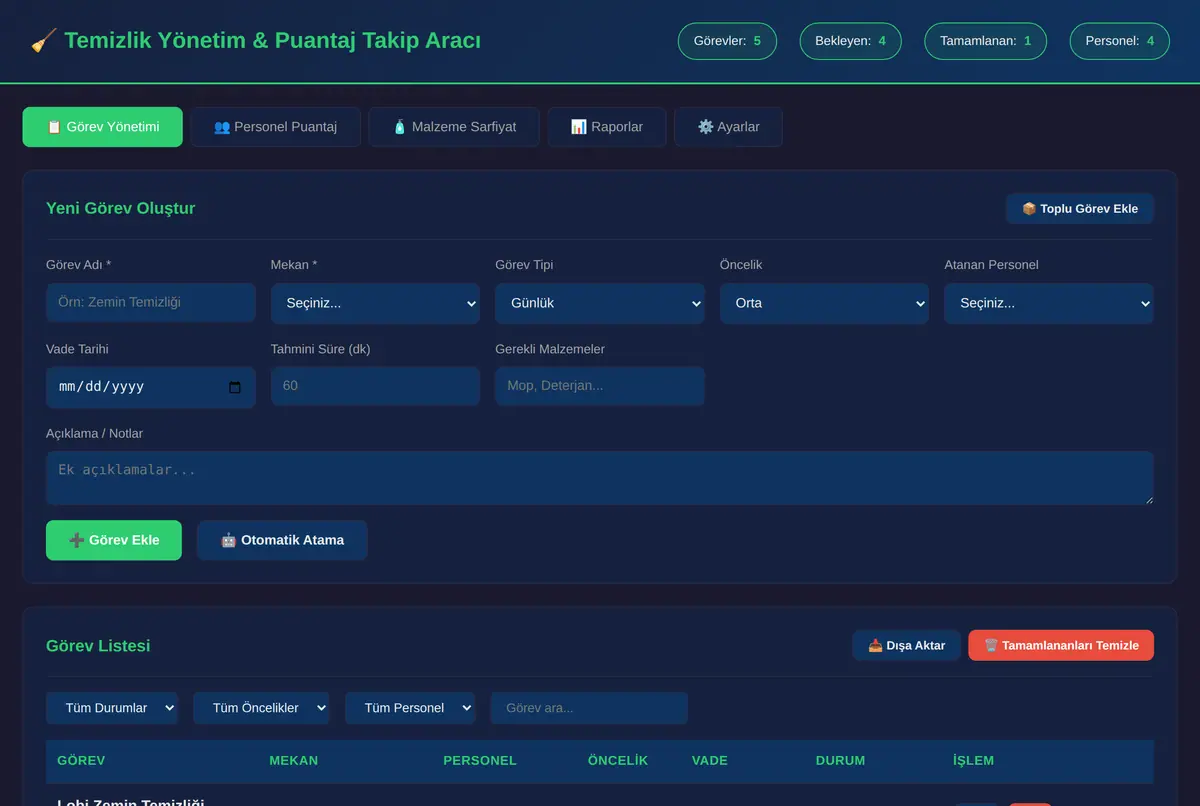The height and width of the screenshot is (806, 1200).
Task: Click the GÖREV column header
Action: (81, 760)
